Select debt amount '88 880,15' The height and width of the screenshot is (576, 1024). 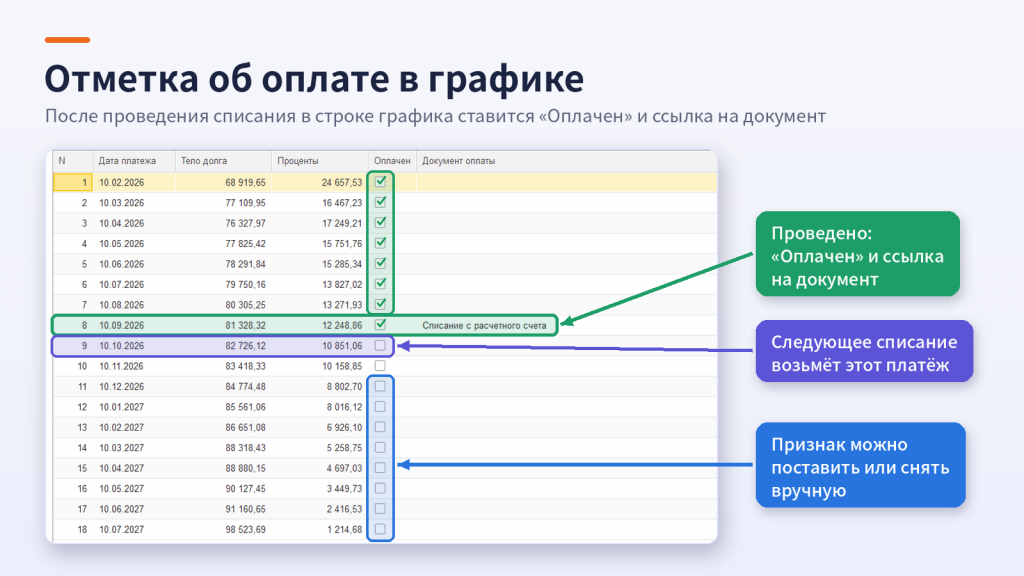[x=246, y=468]
